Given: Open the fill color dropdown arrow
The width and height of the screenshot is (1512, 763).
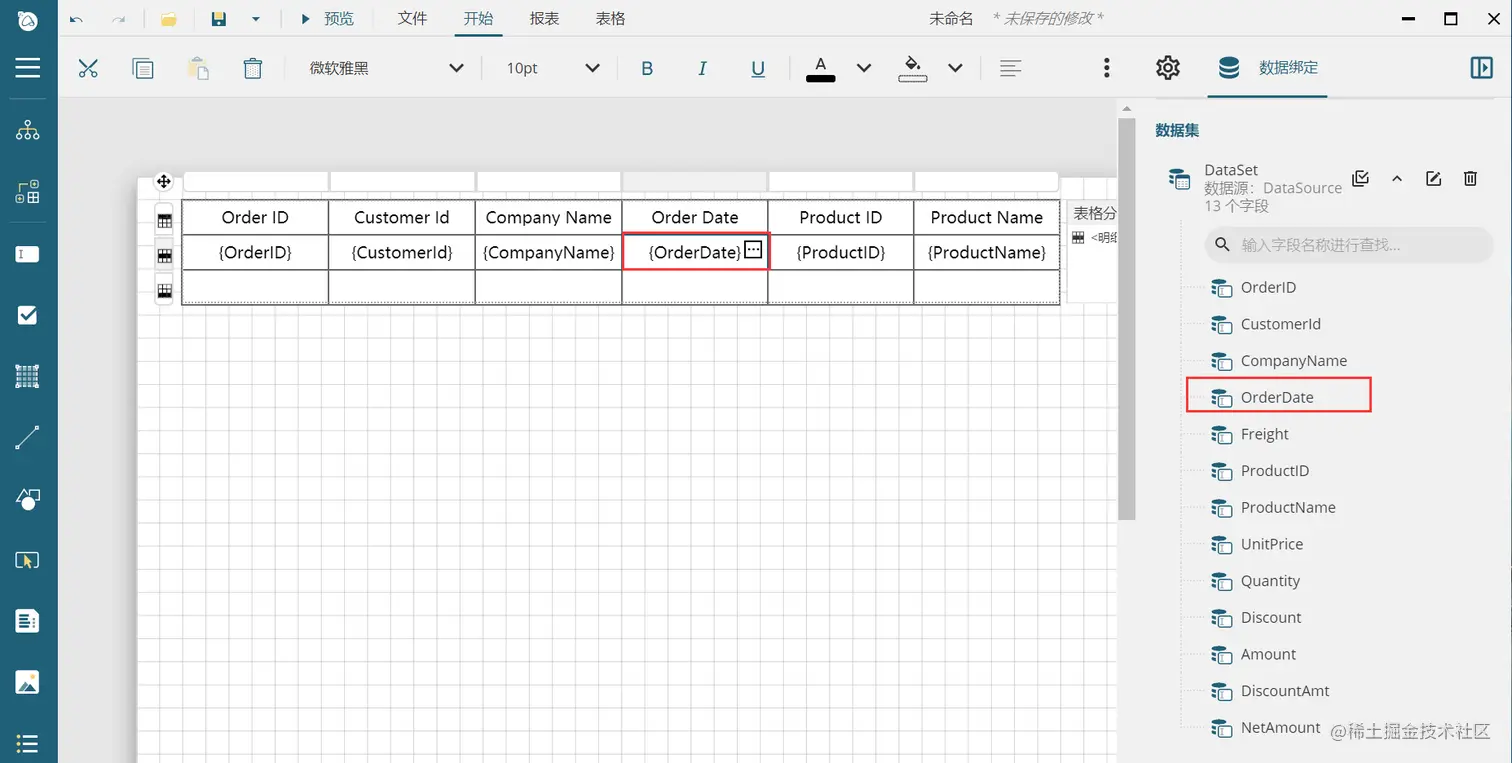Looking at the screenshot, I should [955, 68].
